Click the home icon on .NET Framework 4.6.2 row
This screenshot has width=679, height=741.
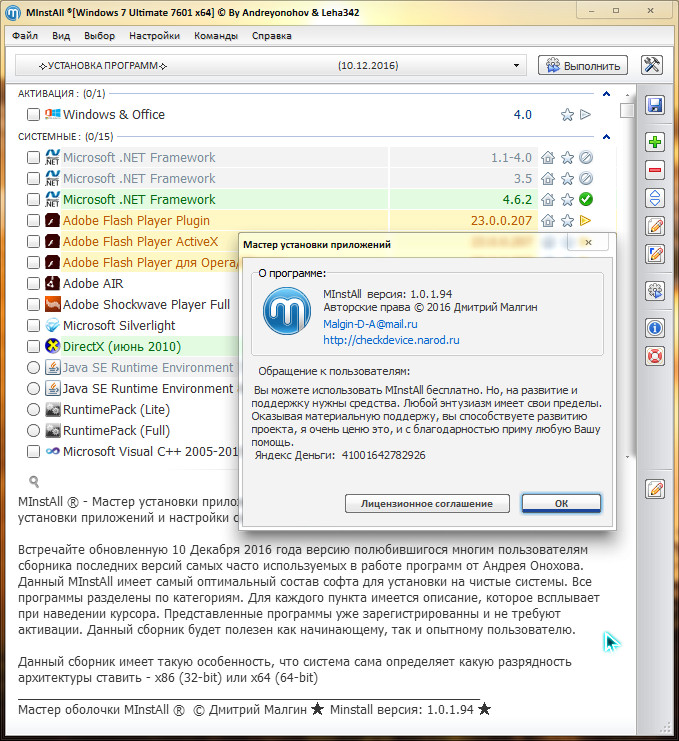[x=548, y=199]
